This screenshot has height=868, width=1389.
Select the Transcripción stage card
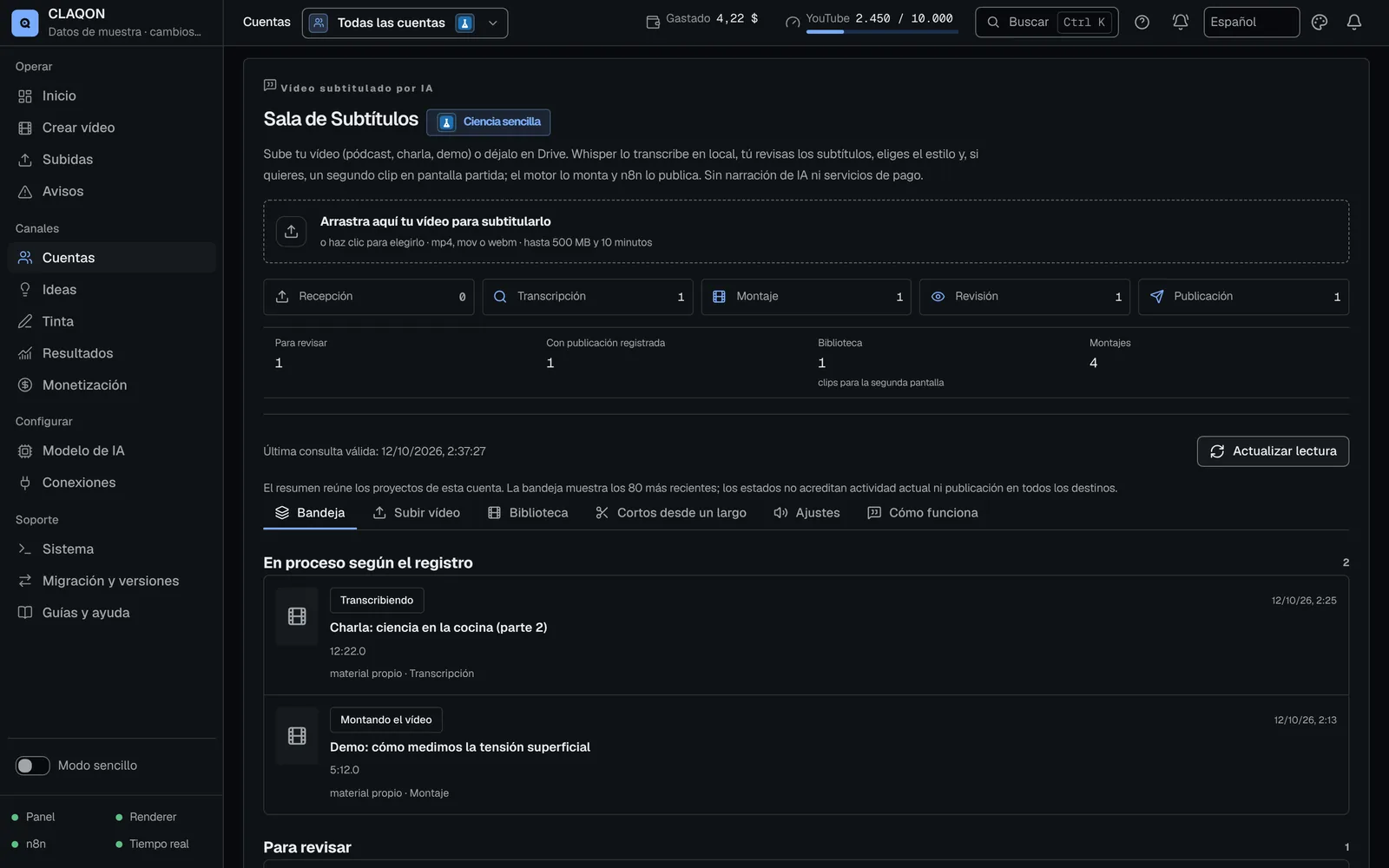(x=588, y=297)
